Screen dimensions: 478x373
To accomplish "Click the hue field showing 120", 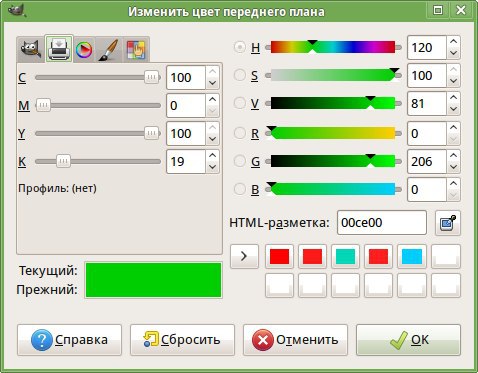I will [x=427, y=47].
